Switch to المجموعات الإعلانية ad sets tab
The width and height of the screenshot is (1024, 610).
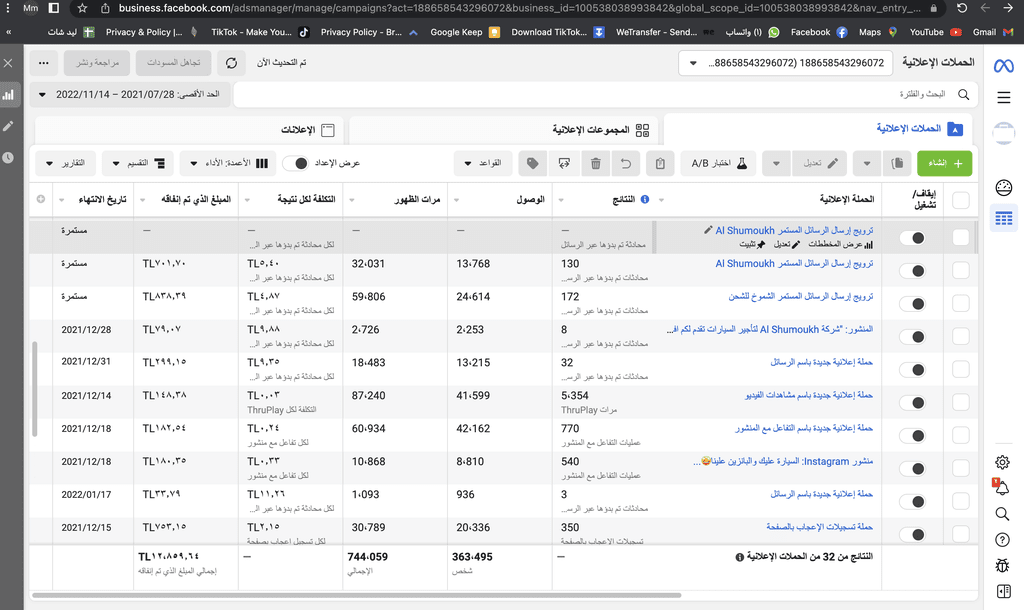tap(505, 130)
